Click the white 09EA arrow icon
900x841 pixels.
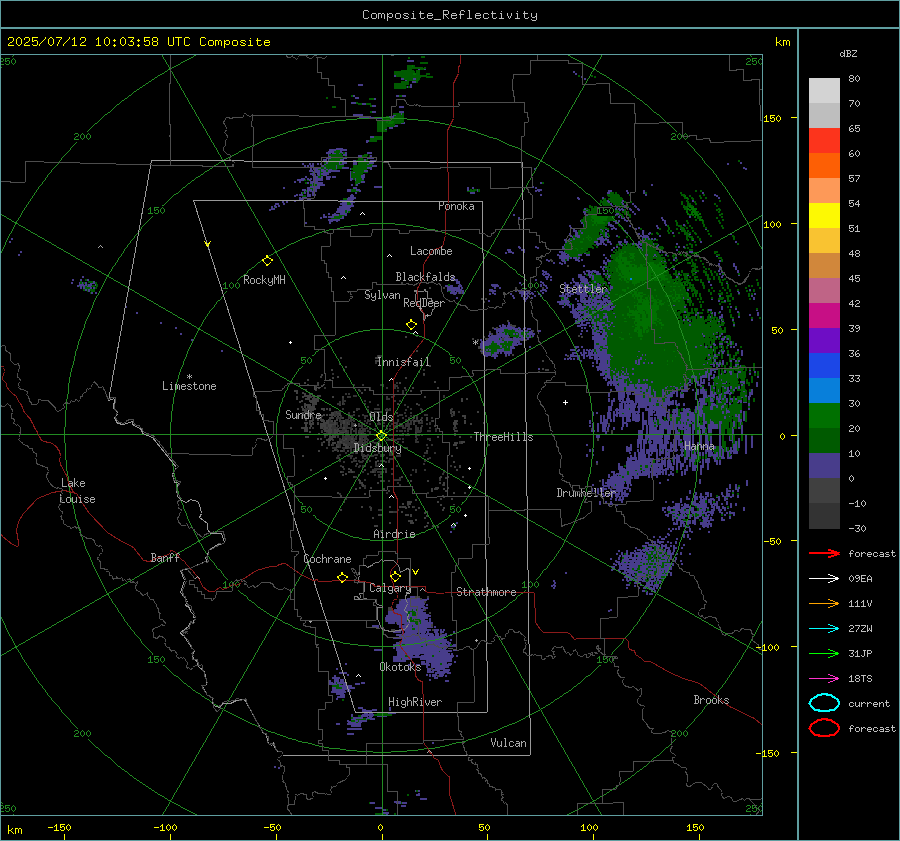click(x=824, y=579)
